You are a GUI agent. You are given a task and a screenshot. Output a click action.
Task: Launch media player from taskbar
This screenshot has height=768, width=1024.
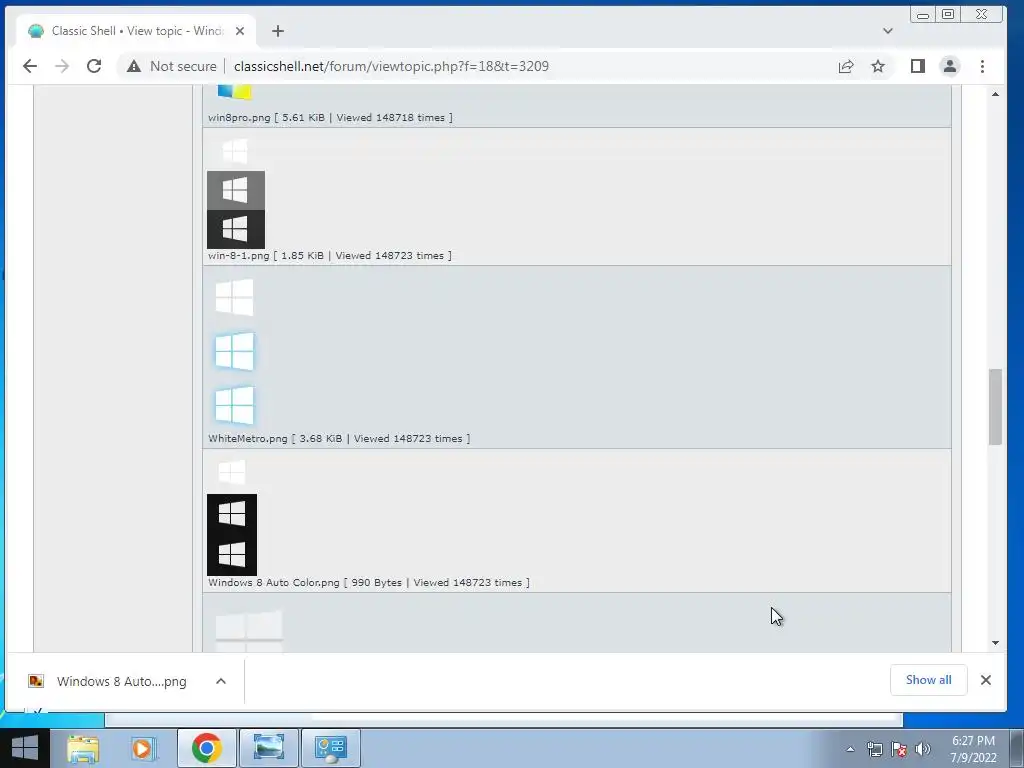click(142, 748)
